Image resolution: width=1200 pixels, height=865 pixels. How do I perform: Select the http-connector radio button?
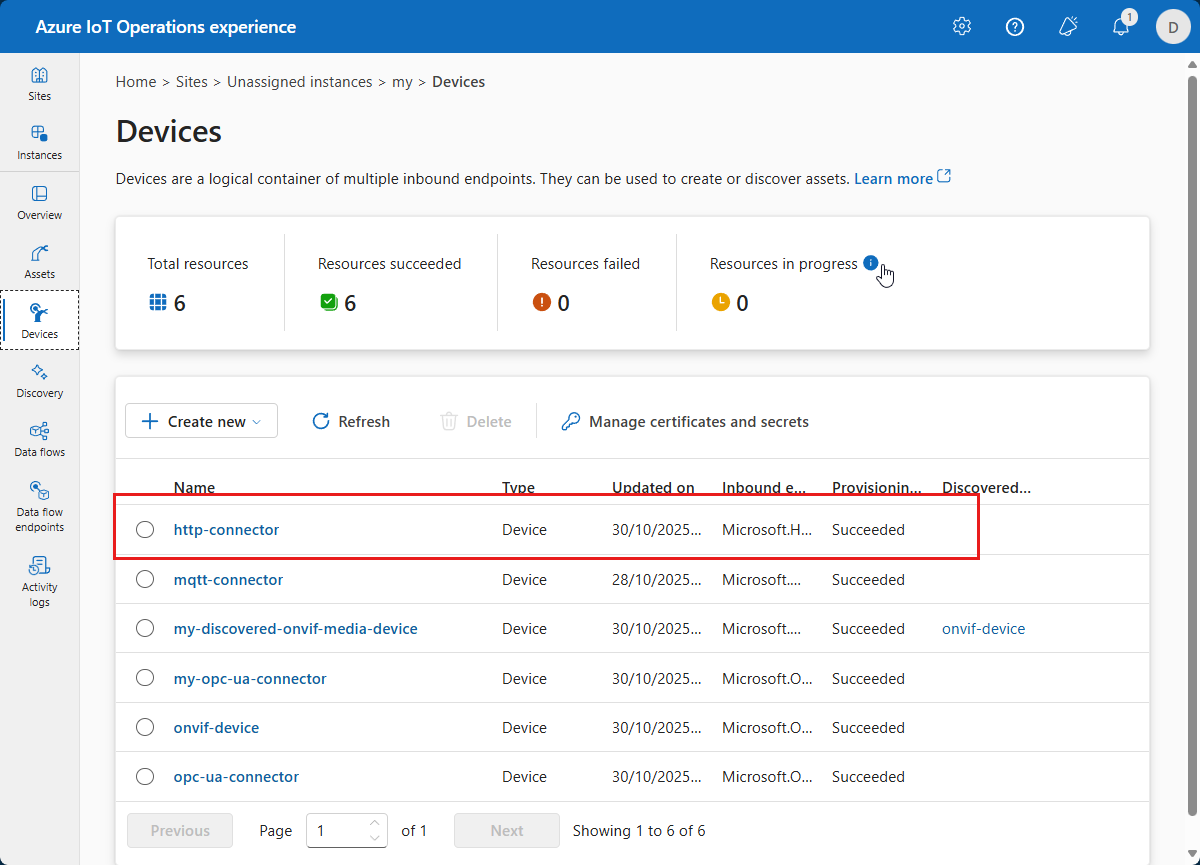[x=145, y=530]
